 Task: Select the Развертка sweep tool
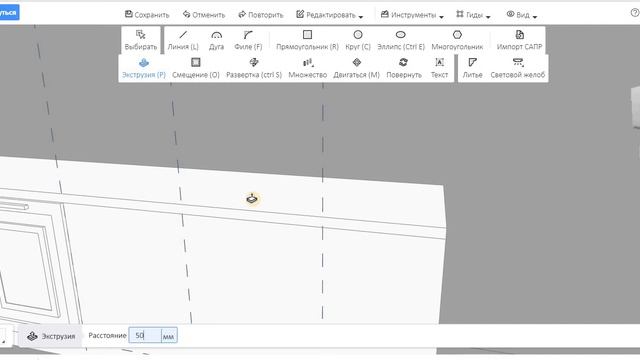[x=254, y=68]
